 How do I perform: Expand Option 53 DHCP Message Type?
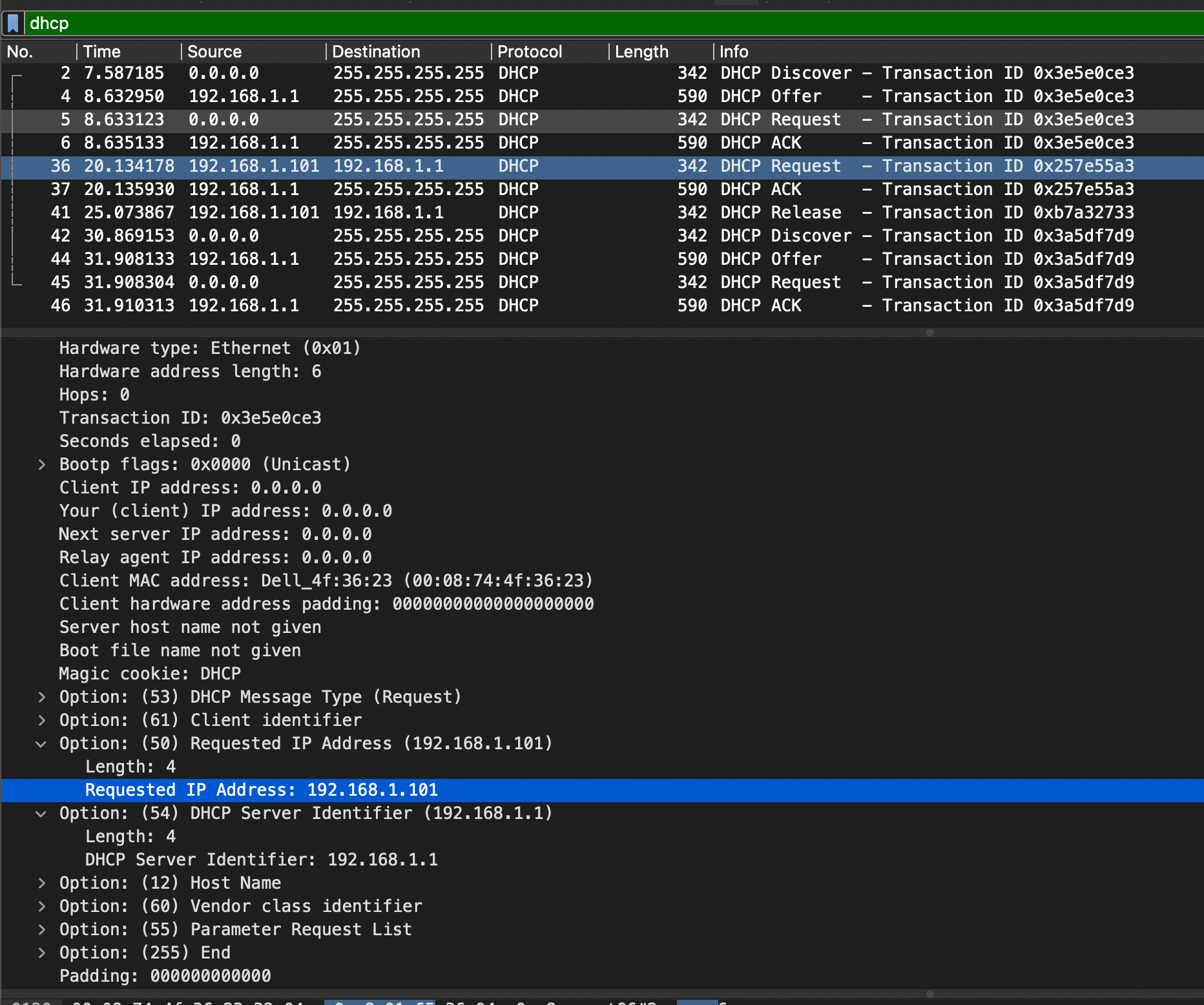[x=41, y=697]
